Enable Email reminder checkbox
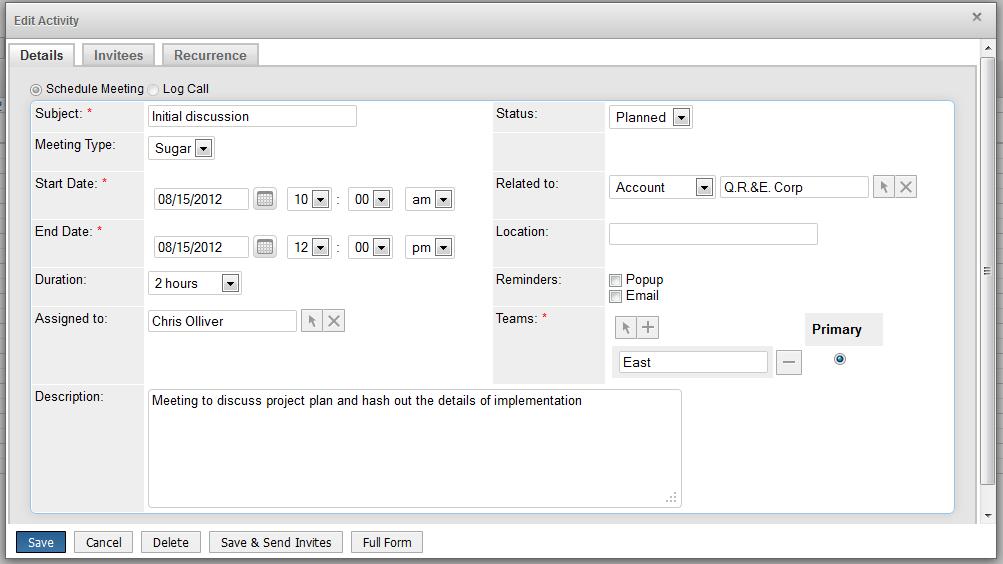Image resolution: width=1003 pixels, height=564 pixels. 615,296
